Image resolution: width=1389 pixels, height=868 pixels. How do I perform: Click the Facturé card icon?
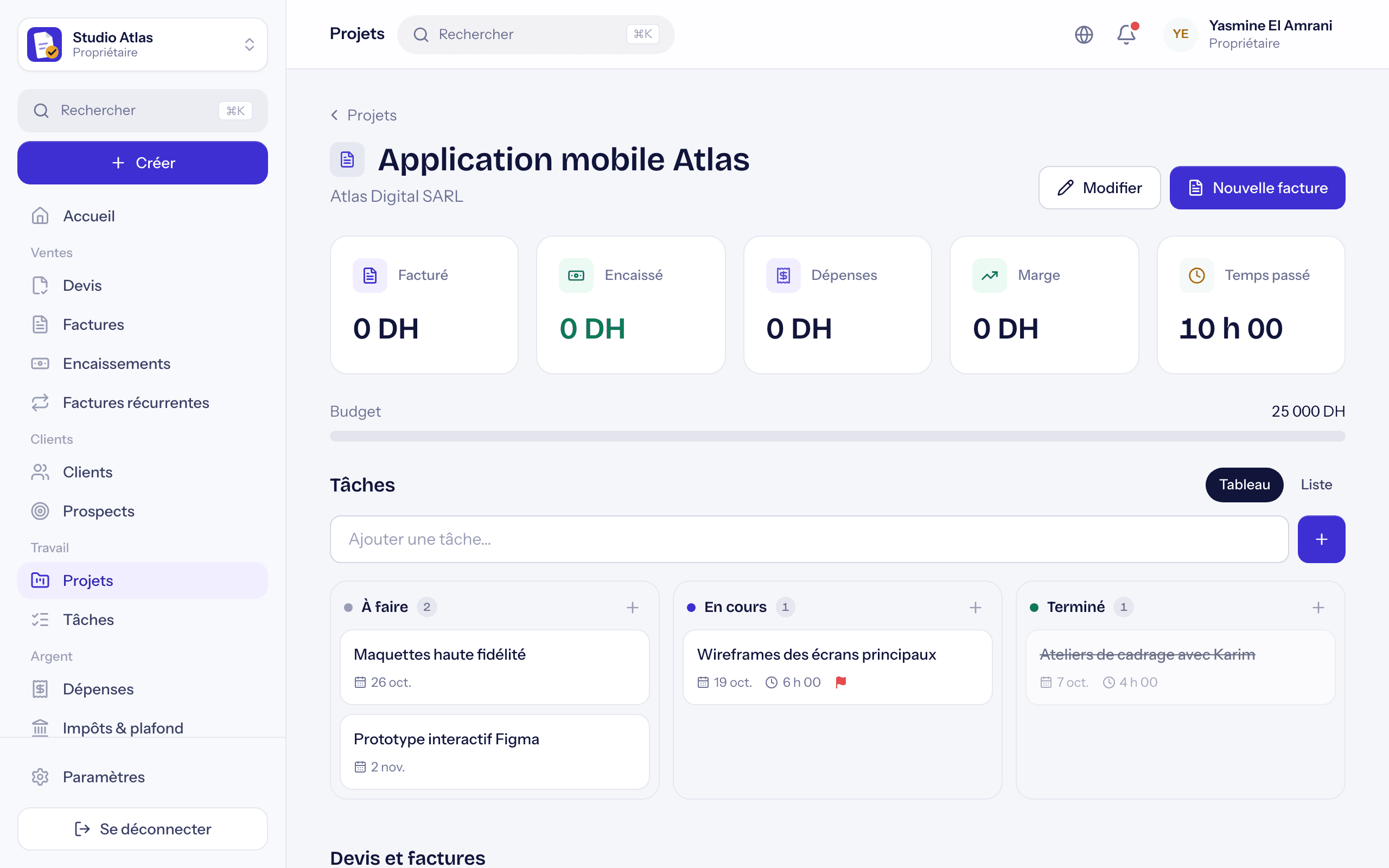369,276
